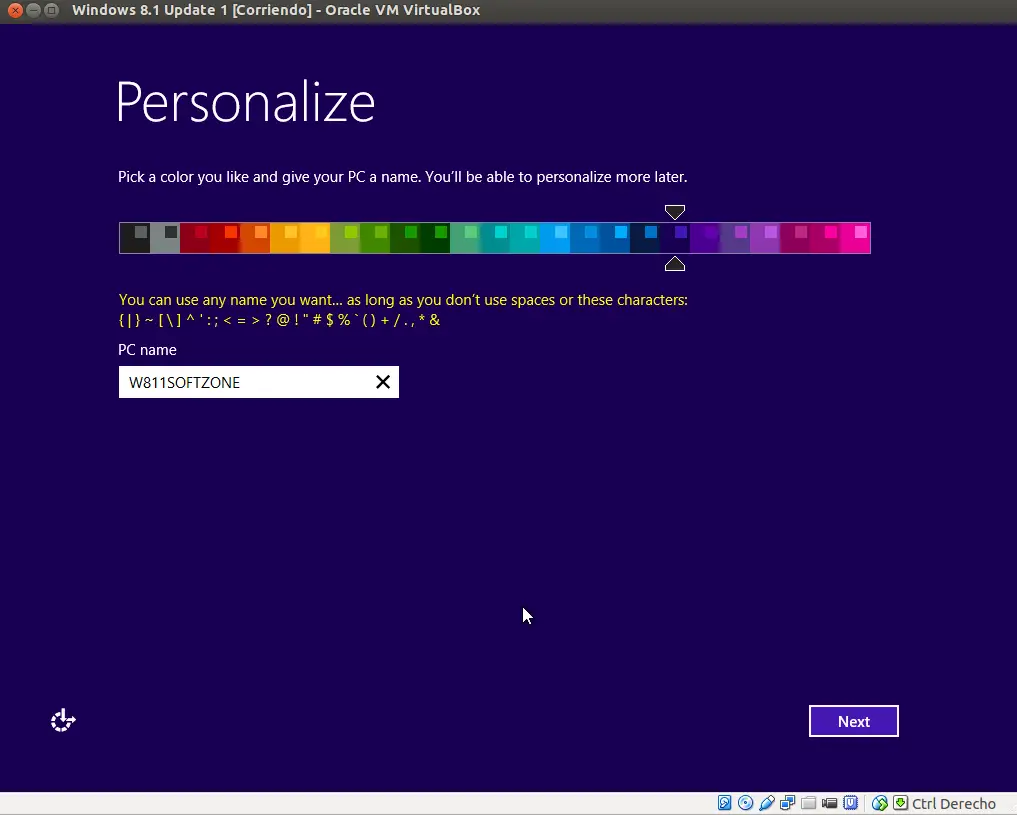Choose the orange color swatch
The width and height of the screenshot is (1017, 815).
[x=255, y=238]
